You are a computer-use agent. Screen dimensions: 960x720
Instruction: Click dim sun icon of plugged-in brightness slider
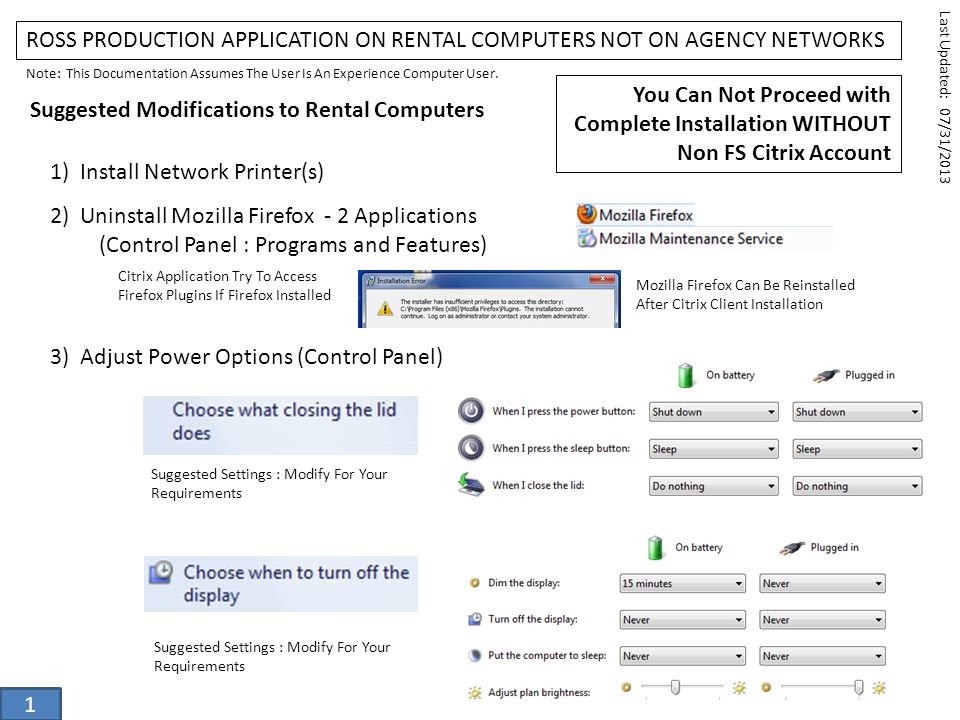tap(766, 688)
